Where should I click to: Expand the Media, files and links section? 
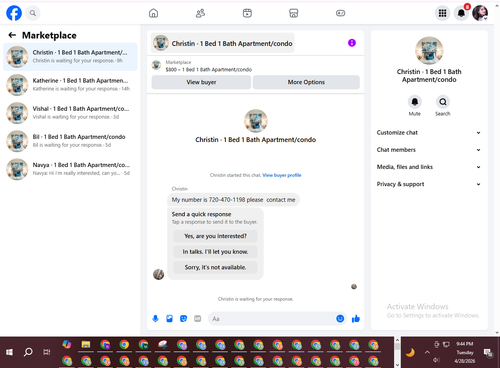pos(429,167)
